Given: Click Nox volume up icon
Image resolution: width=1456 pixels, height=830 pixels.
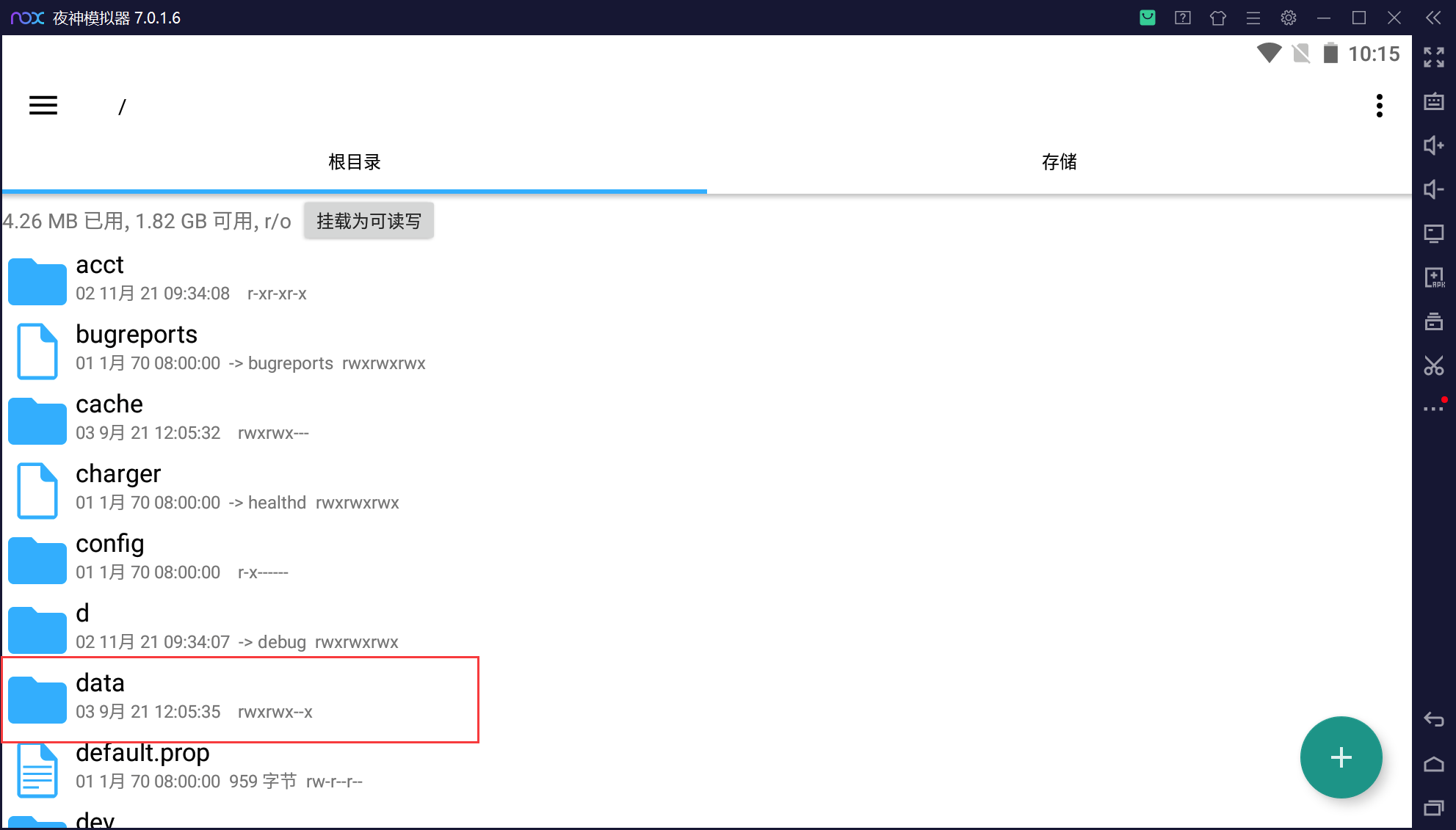Looking at the screenshot, I should 1434,145.
